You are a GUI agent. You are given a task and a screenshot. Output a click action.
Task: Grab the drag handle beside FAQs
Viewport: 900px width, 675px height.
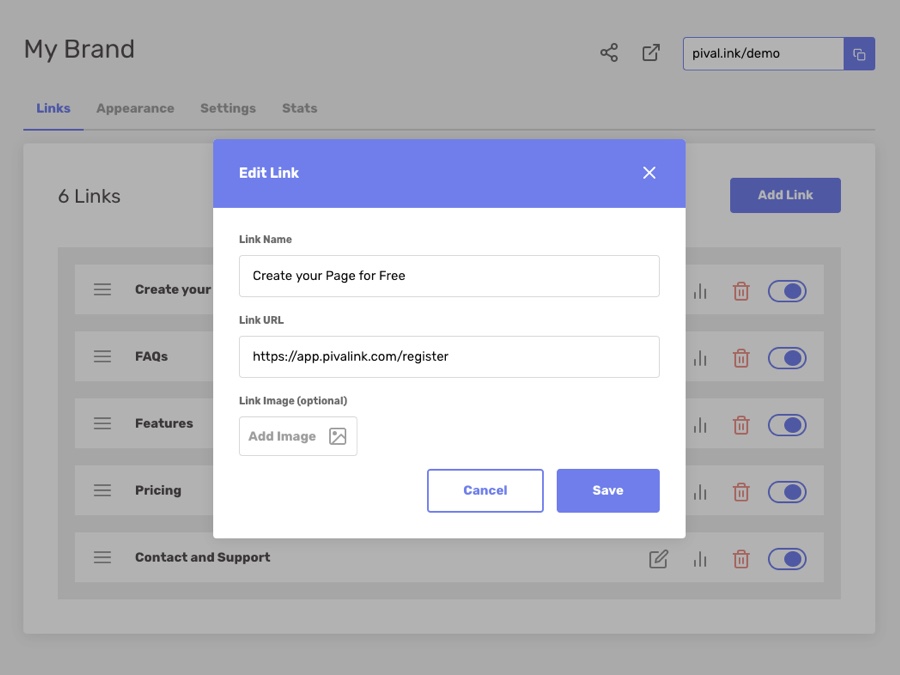click(102, 356)
